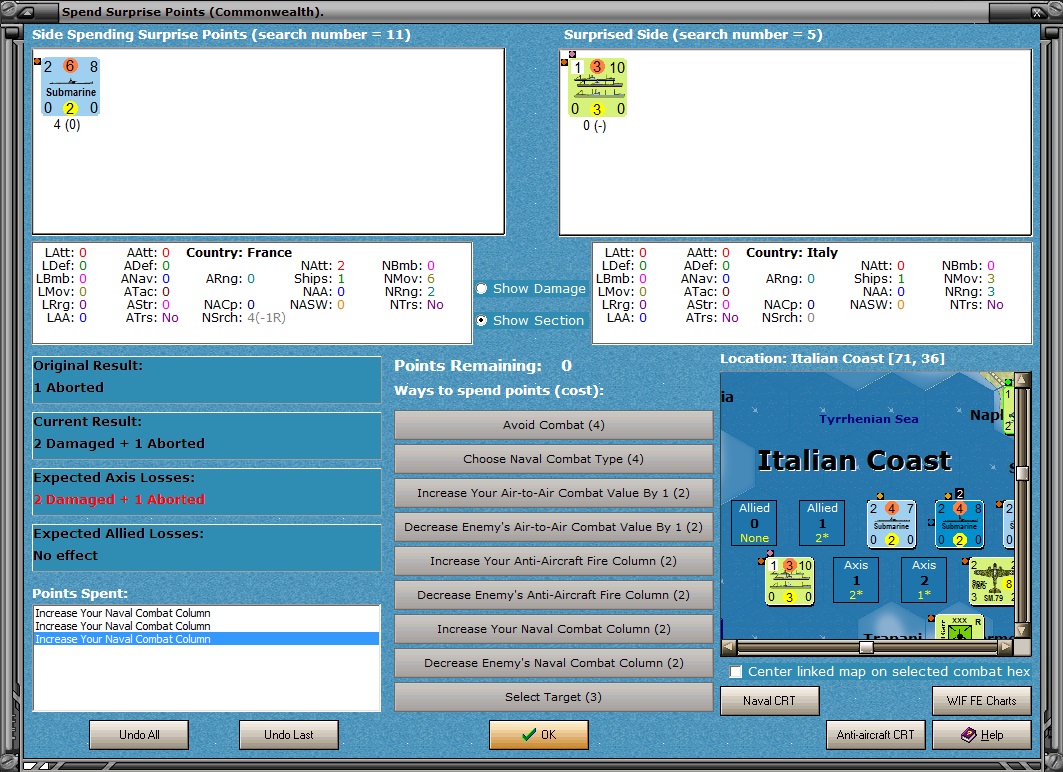Tick Center linked map on selected combat hex
Image resolution: width=1063 pixels, height=772 pixels.
[x=736, y=672]
